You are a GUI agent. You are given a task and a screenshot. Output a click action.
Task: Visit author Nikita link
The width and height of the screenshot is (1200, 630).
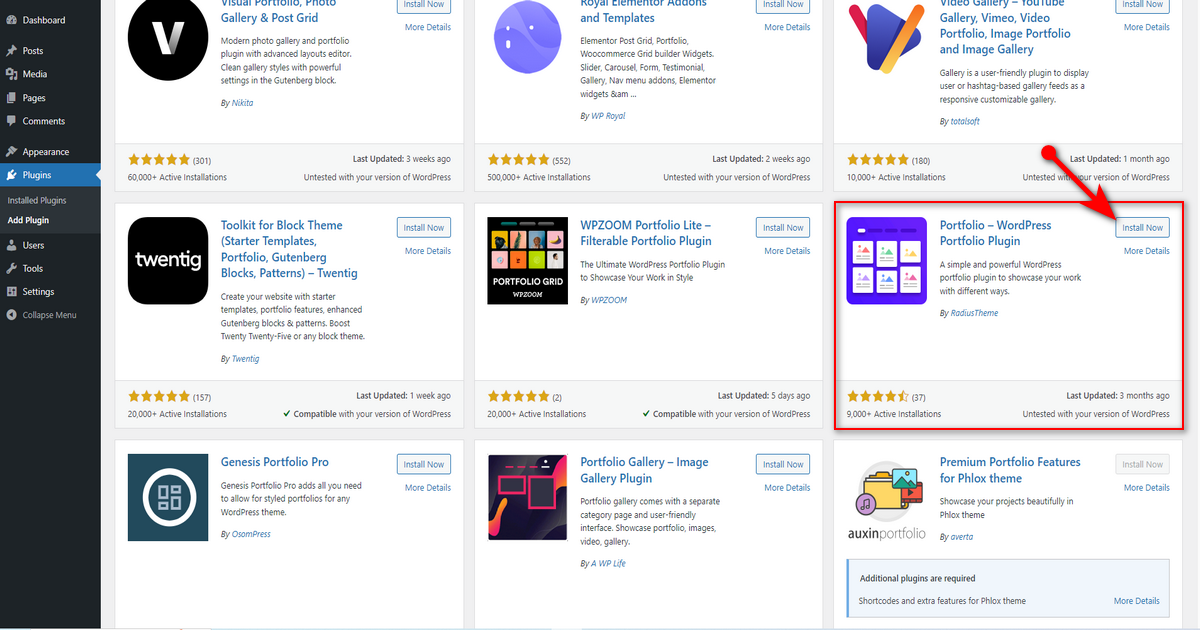[242, 103]
